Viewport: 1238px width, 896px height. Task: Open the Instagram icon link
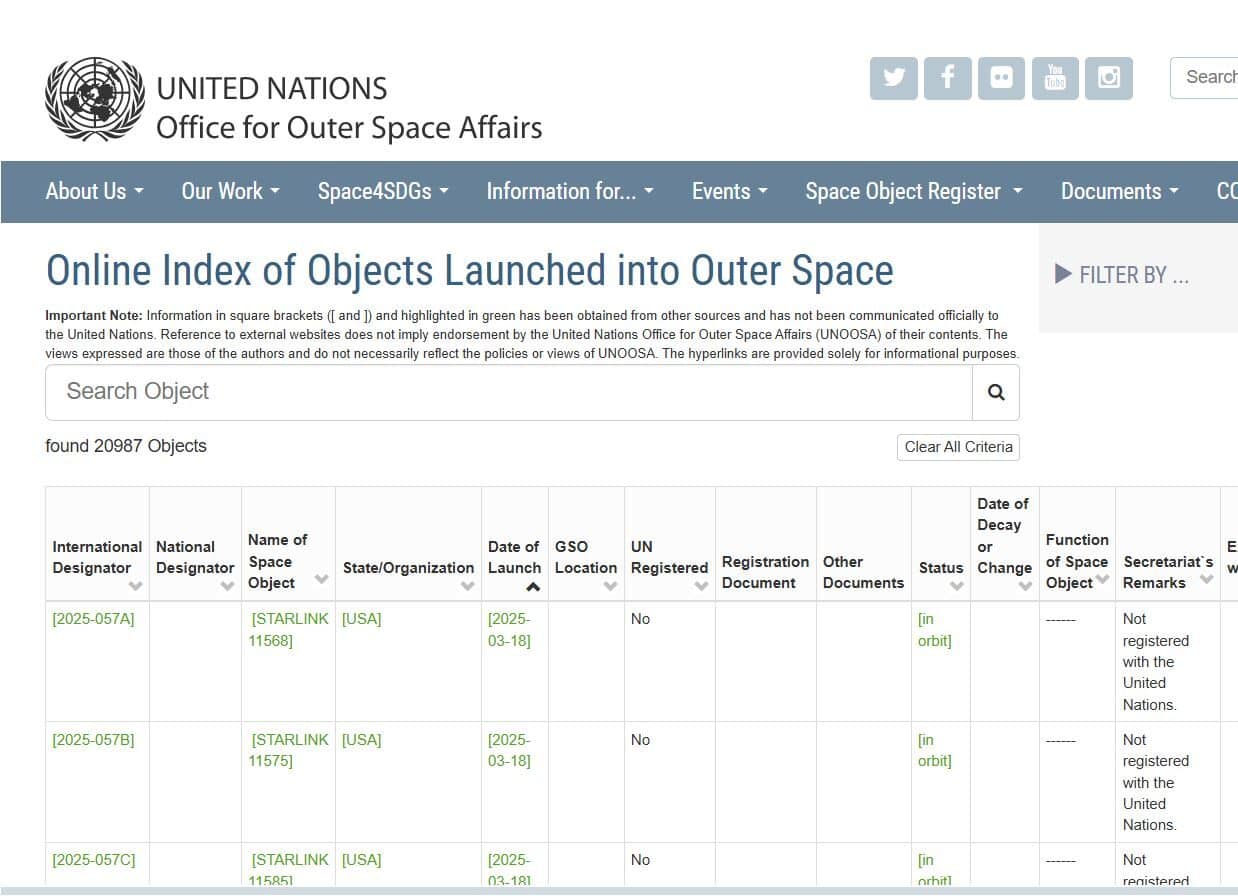click(x=1109, y=78)
